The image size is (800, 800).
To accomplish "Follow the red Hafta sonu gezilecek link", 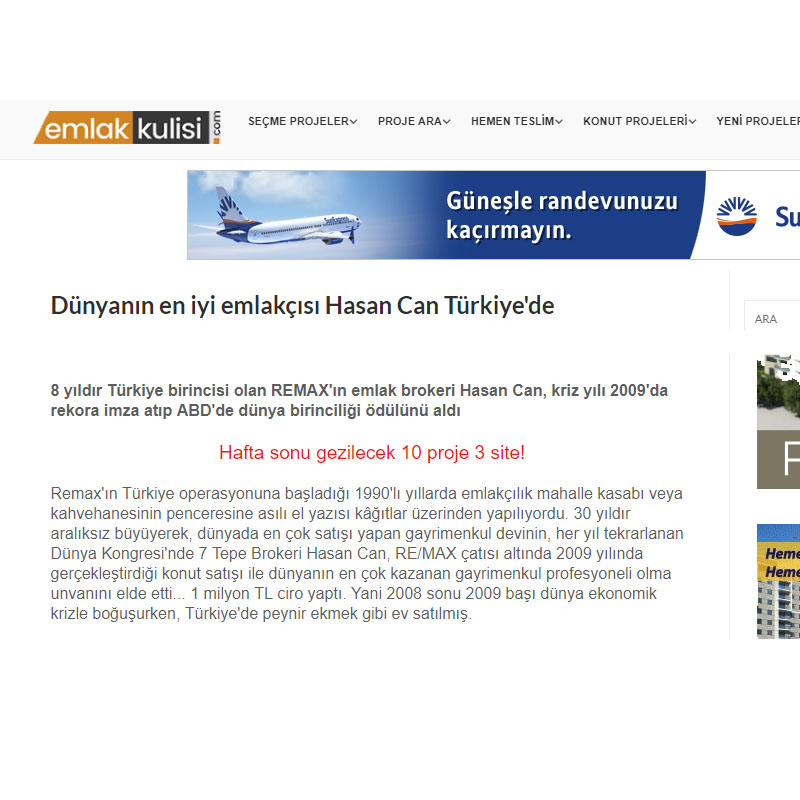I will (372, 453).
